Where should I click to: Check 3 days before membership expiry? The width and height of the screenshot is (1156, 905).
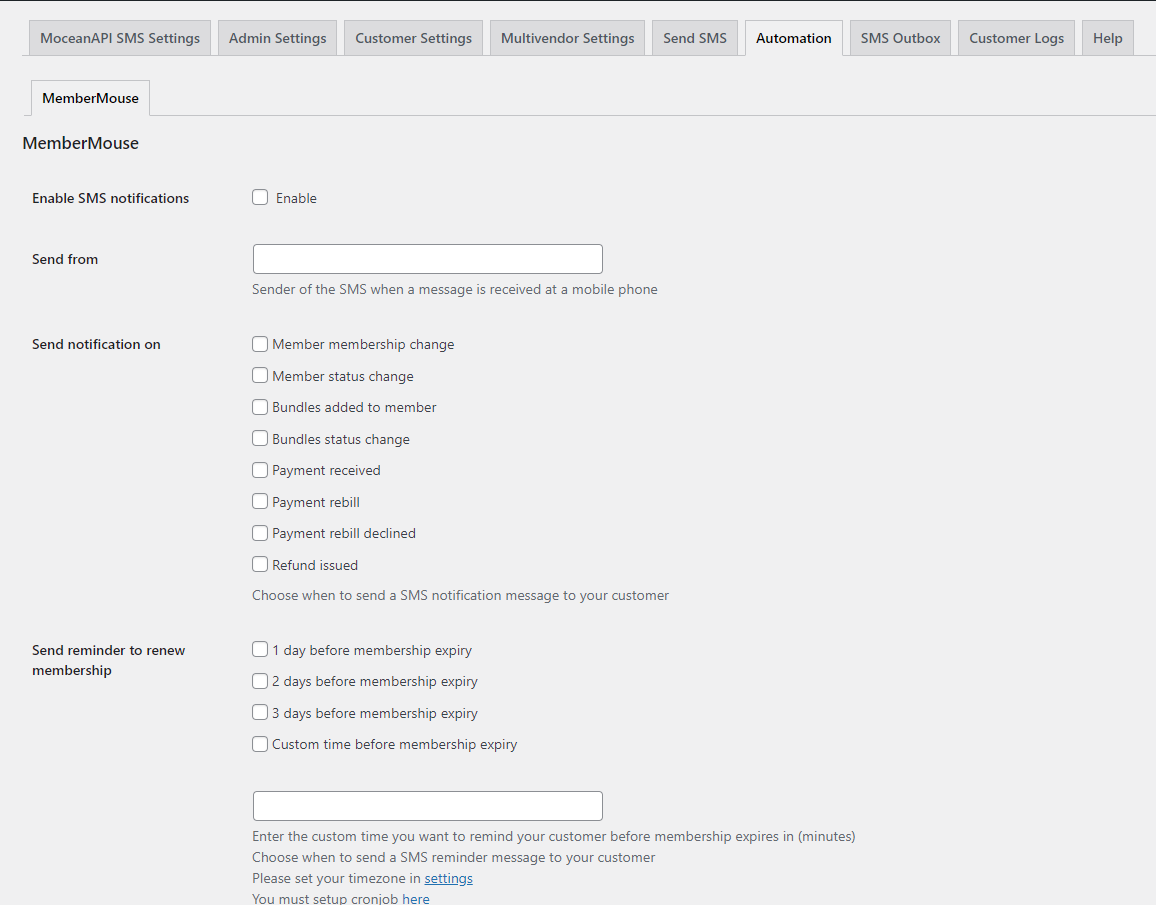tap(260, 713)
